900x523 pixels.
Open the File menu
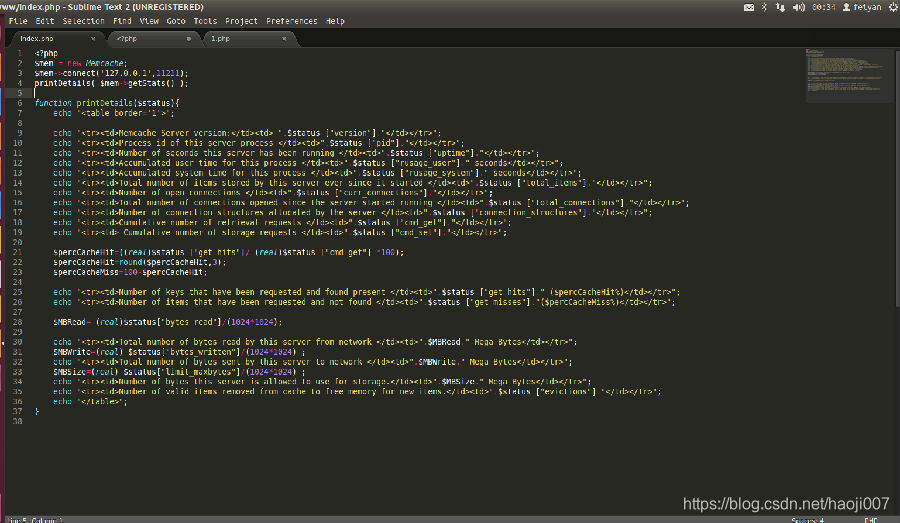[x=18, y=21]
